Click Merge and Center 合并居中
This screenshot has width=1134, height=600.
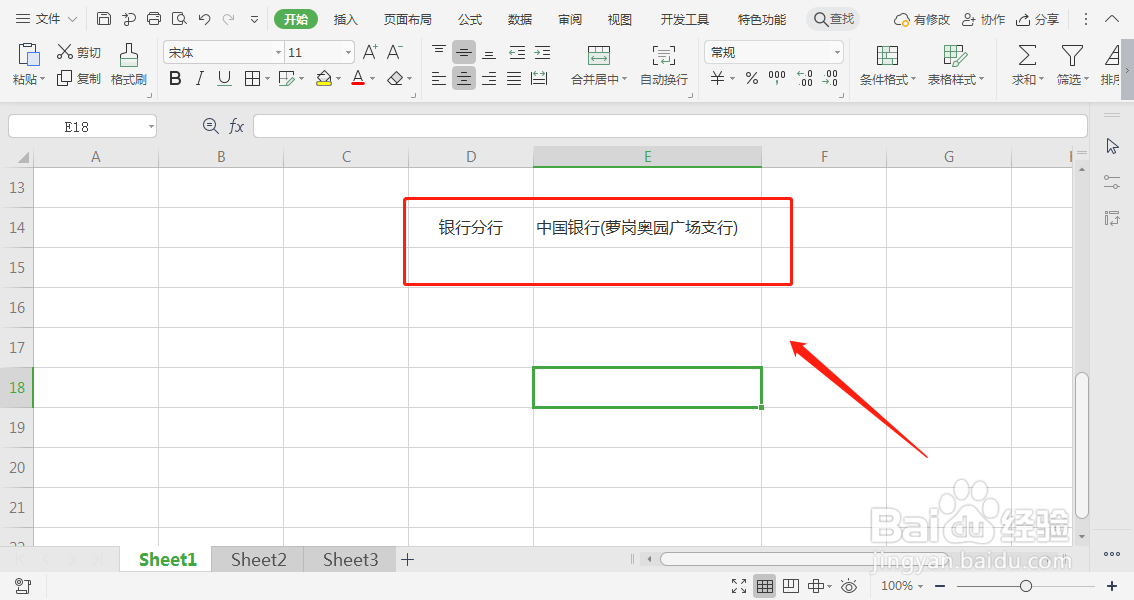tap(599, 64)
